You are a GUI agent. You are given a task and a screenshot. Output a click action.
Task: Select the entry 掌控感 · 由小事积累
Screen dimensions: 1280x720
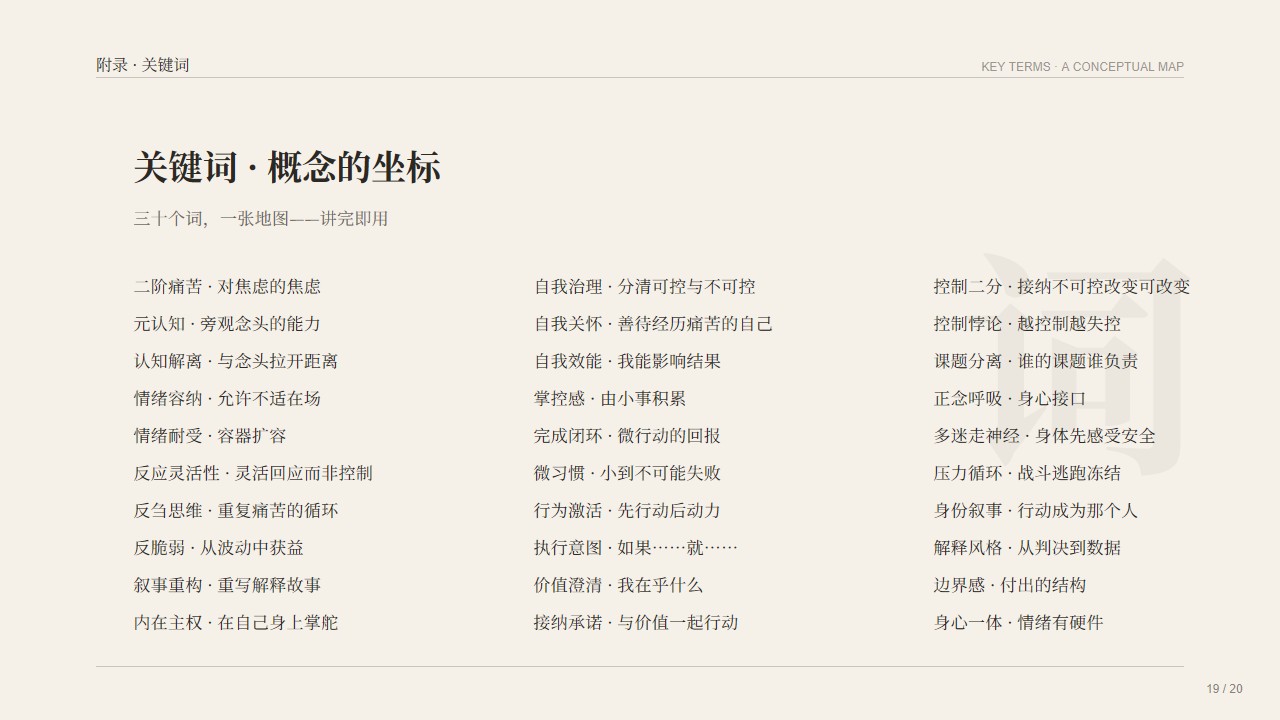click(610, 399)
